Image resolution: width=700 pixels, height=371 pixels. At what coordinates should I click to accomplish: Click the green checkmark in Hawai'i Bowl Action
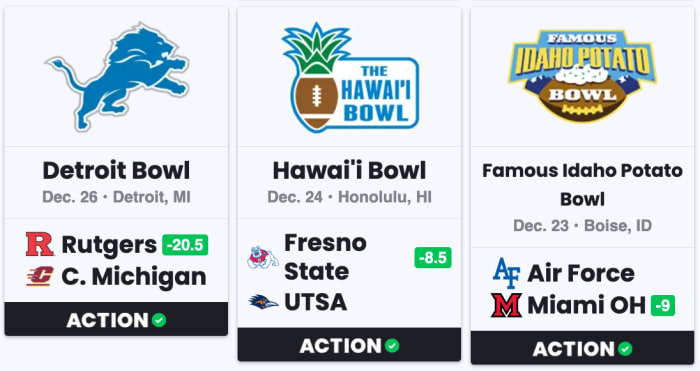tap(392, 346)
